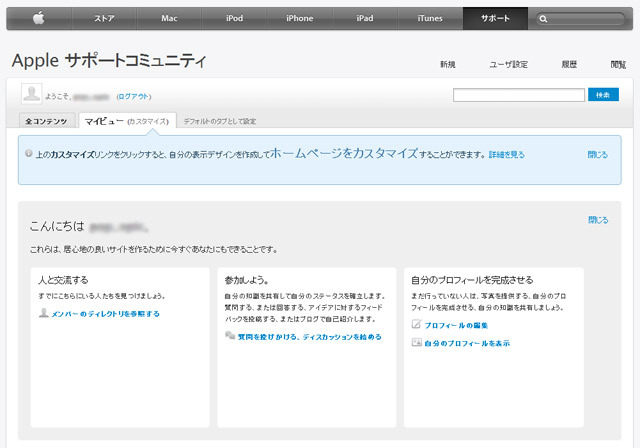Screen dimensions: 640x448
Task: Select the サポート navigation item
Action: [x=495, y=18]
